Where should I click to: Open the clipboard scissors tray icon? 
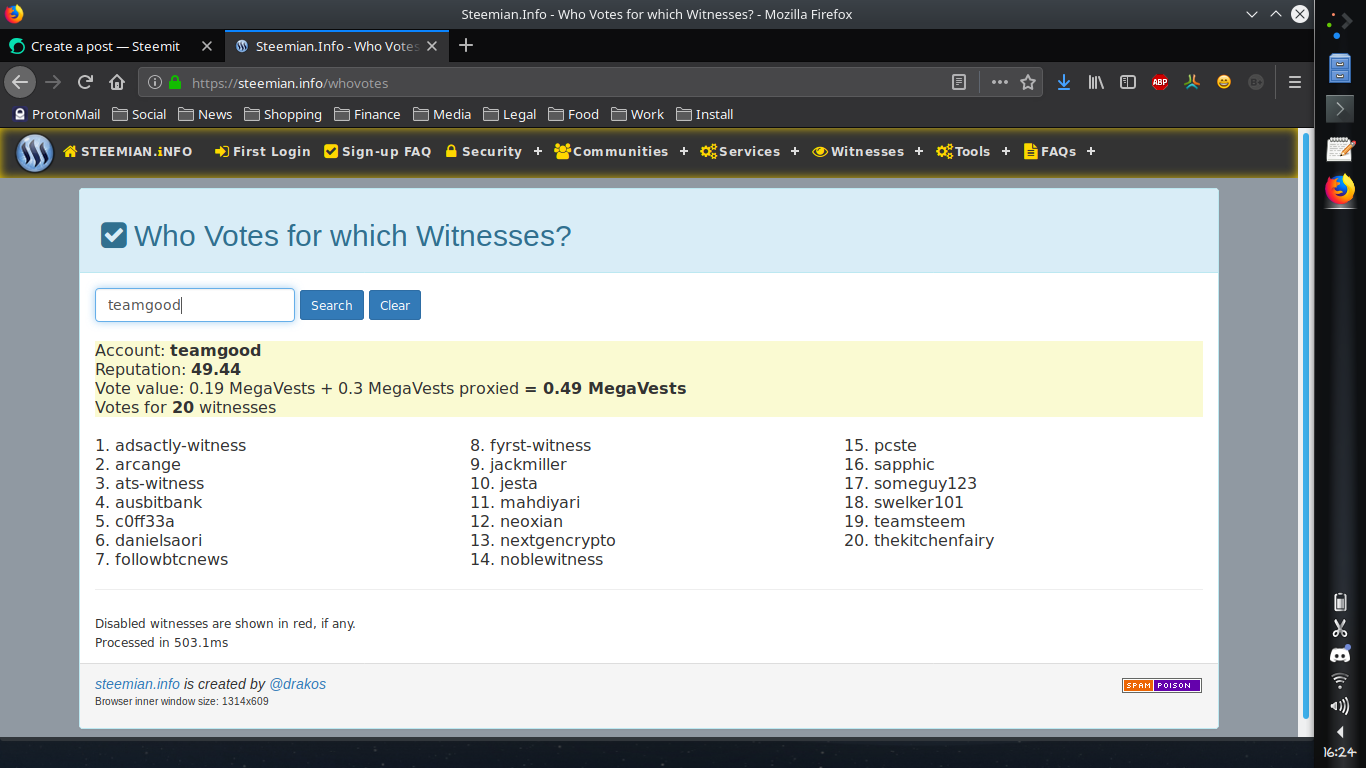pyautogui.click(x=1340, y=629)
